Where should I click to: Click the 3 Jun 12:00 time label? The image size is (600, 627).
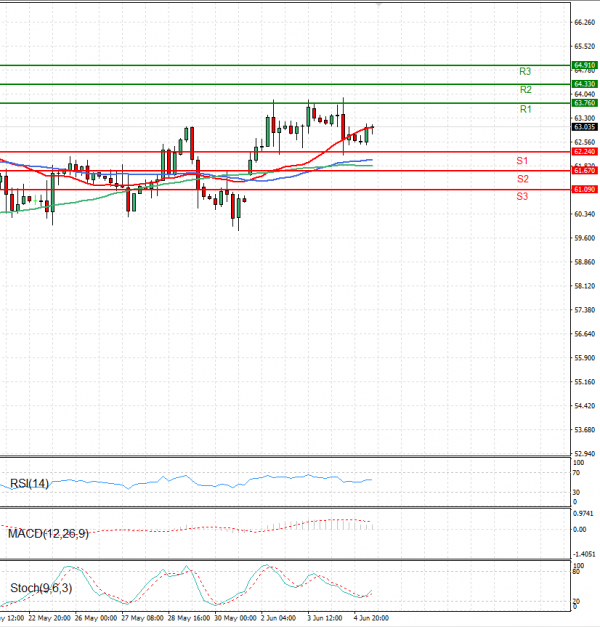point(324,618)
